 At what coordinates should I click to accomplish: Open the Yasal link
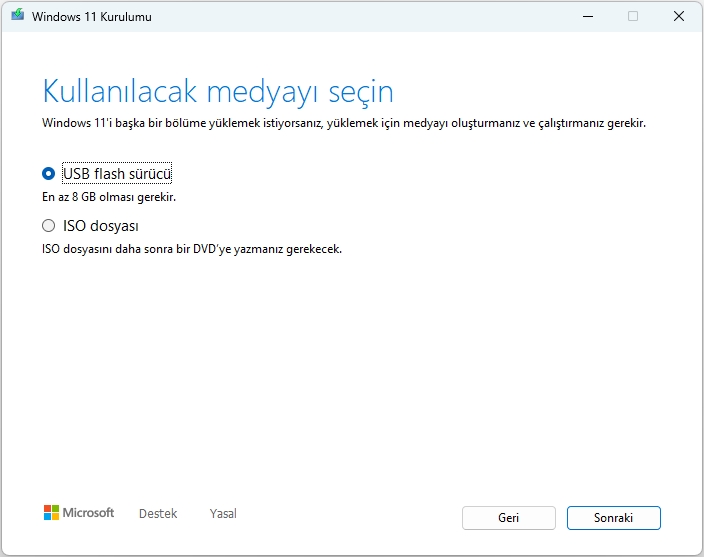tap(223, 513)
